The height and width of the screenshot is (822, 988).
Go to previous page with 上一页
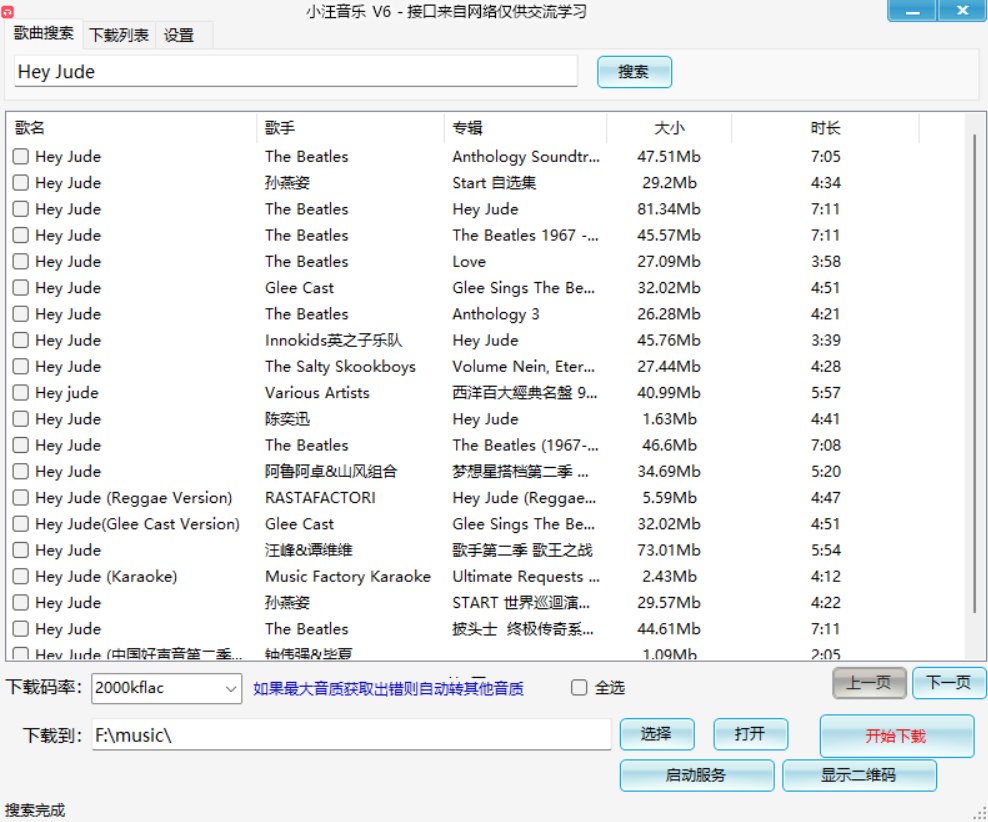pyautogui.click(x=869, y=683)
